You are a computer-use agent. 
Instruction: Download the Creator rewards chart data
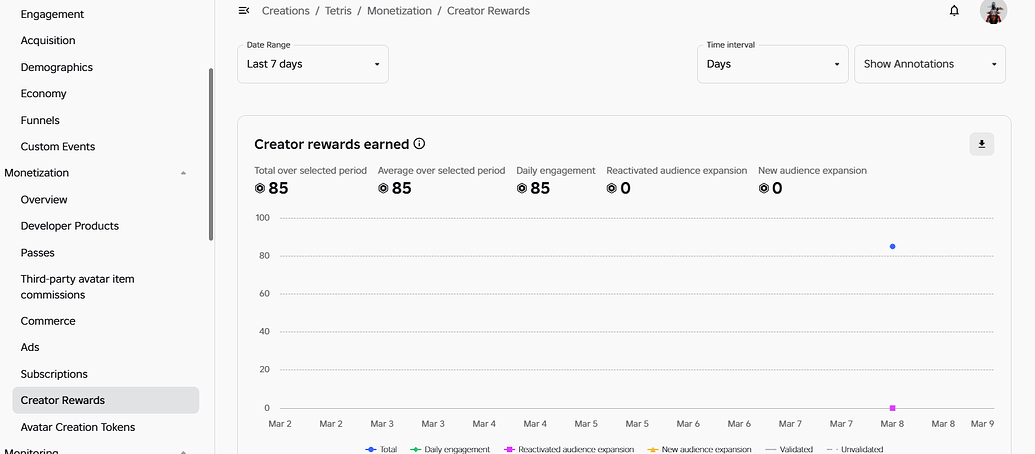(982, 144)
